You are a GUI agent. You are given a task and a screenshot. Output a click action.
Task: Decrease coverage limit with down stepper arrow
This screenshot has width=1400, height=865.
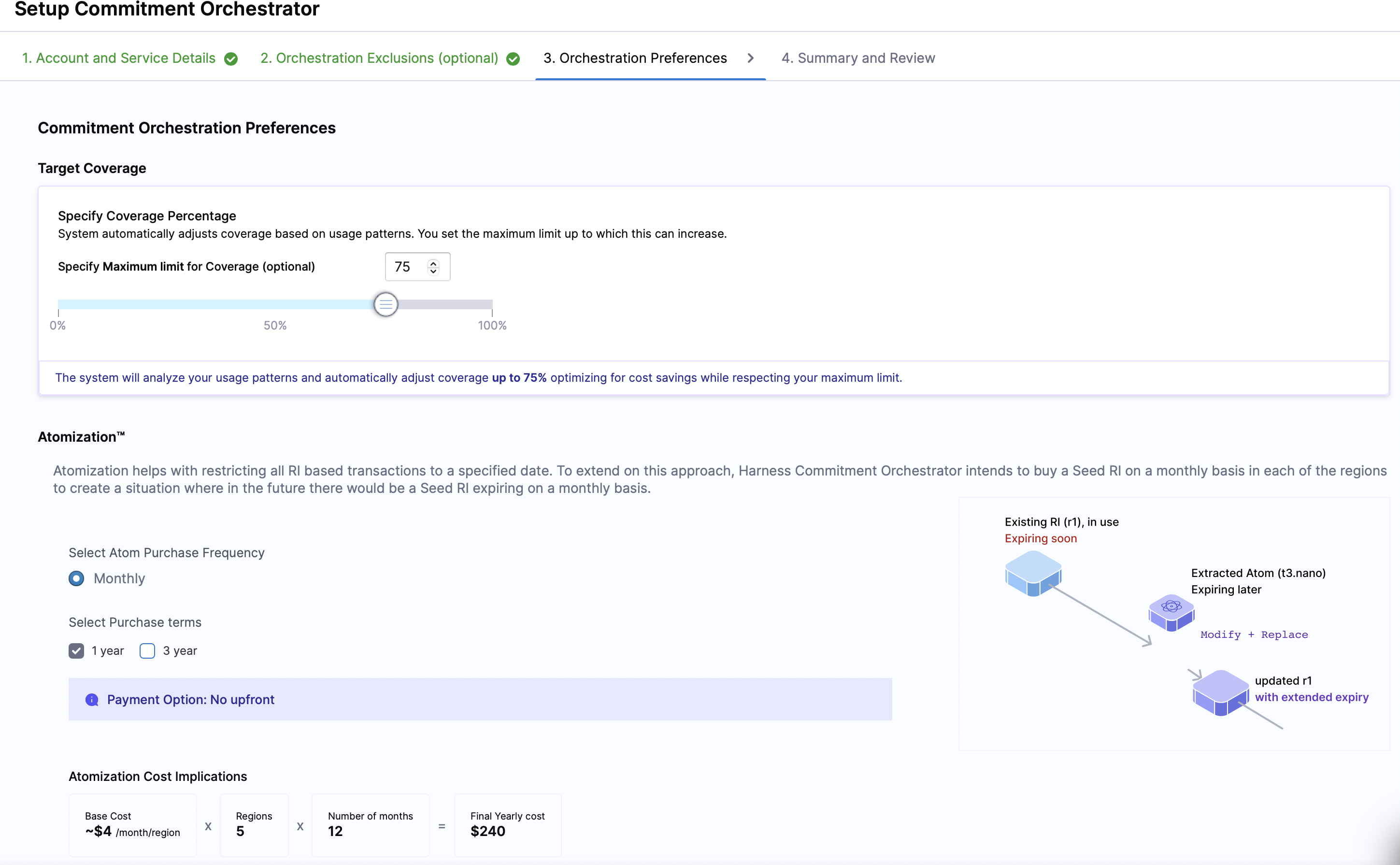point(433,271)
